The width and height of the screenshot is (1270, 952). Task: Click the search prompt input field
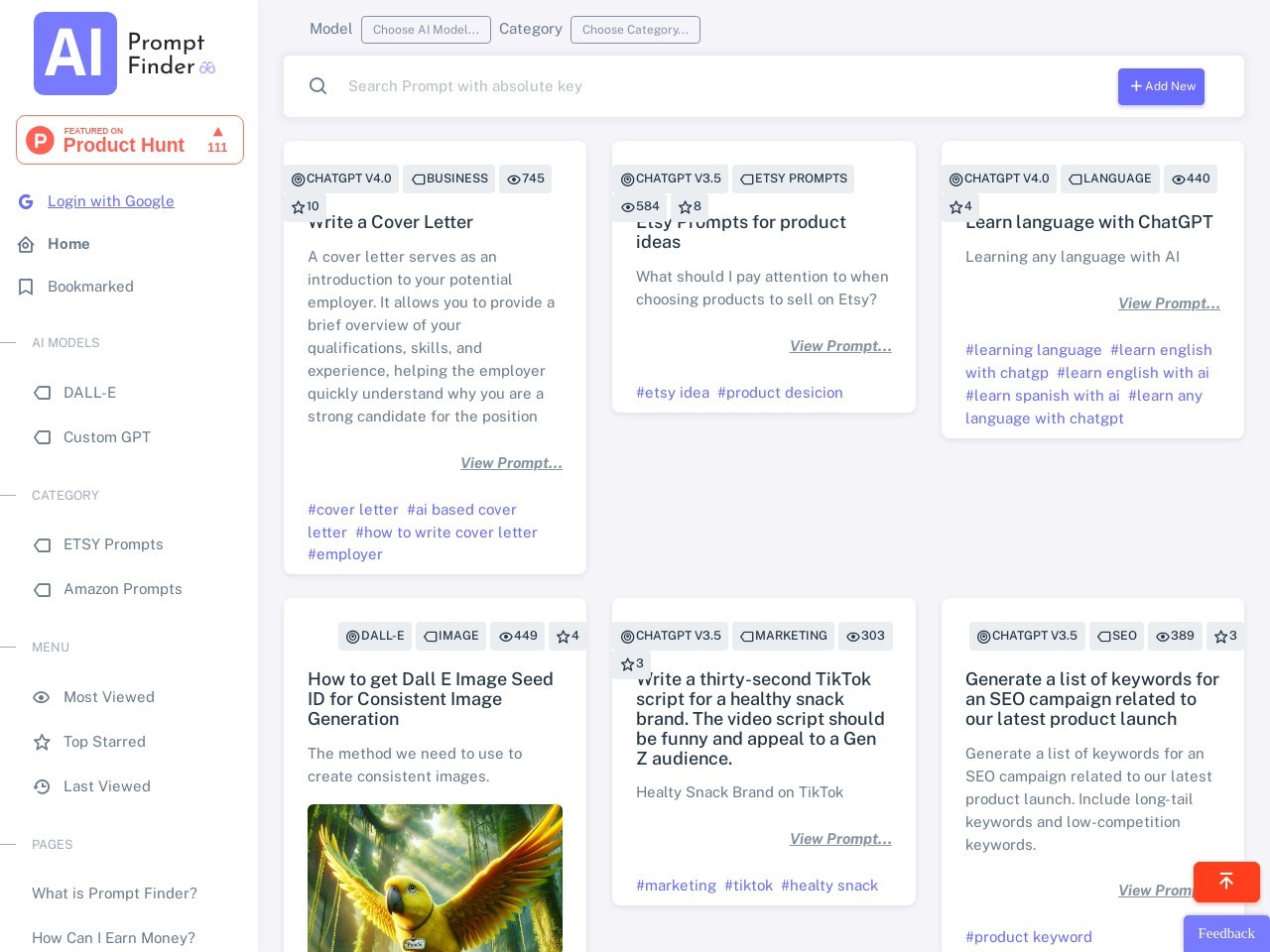(724, 86)
